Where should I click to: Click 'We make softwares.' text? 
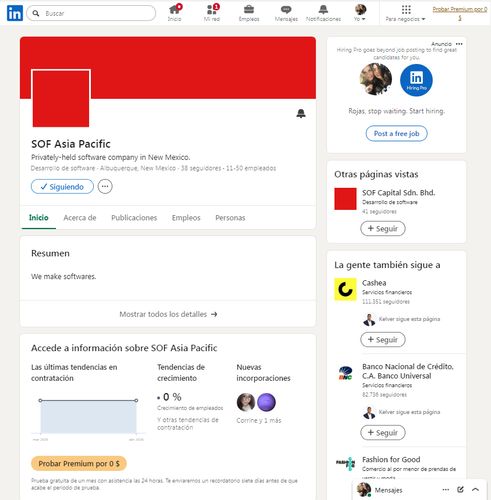coord(63,277)
